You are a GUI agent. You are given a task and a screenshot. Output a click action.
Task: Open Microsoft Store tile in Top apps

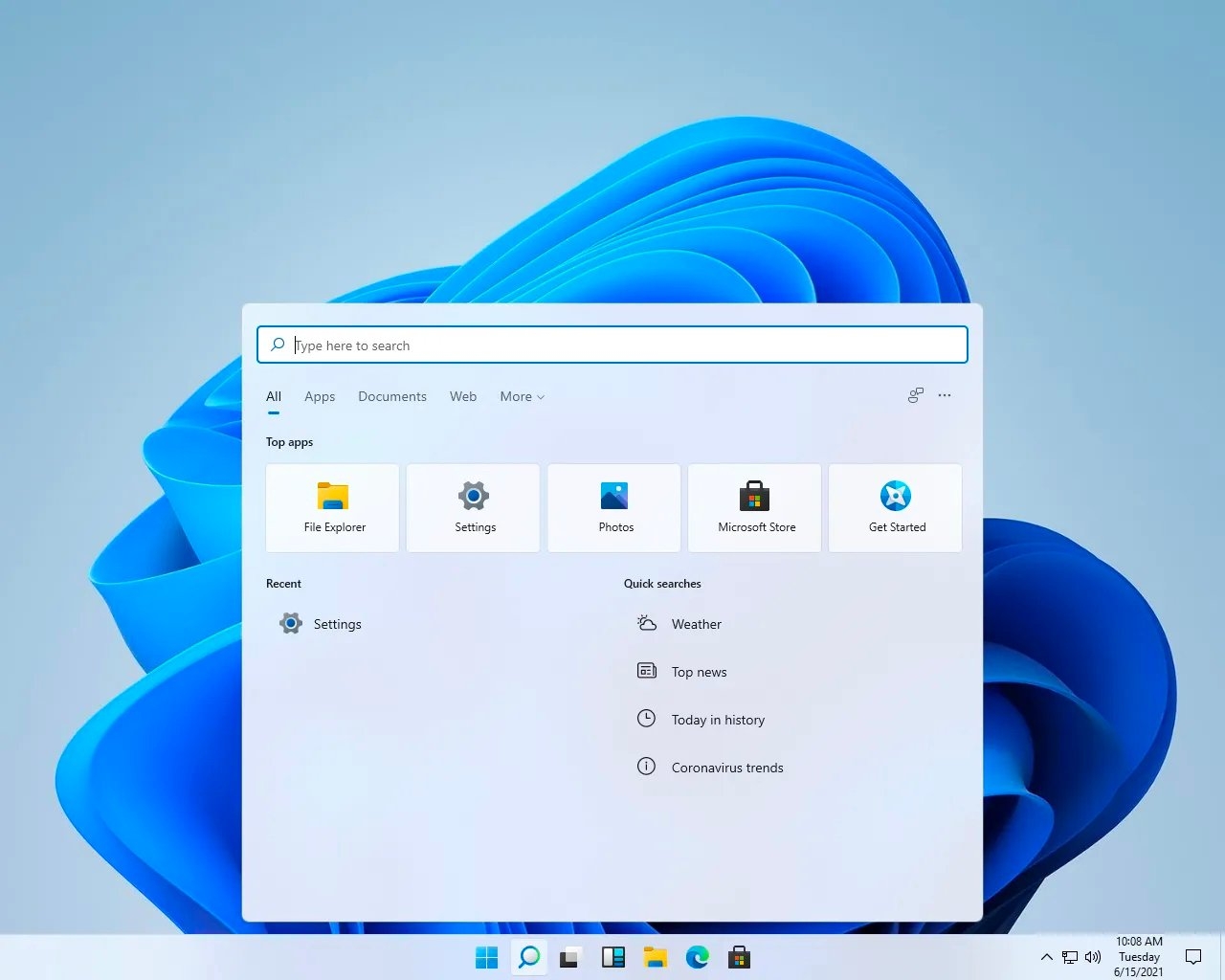754,508
